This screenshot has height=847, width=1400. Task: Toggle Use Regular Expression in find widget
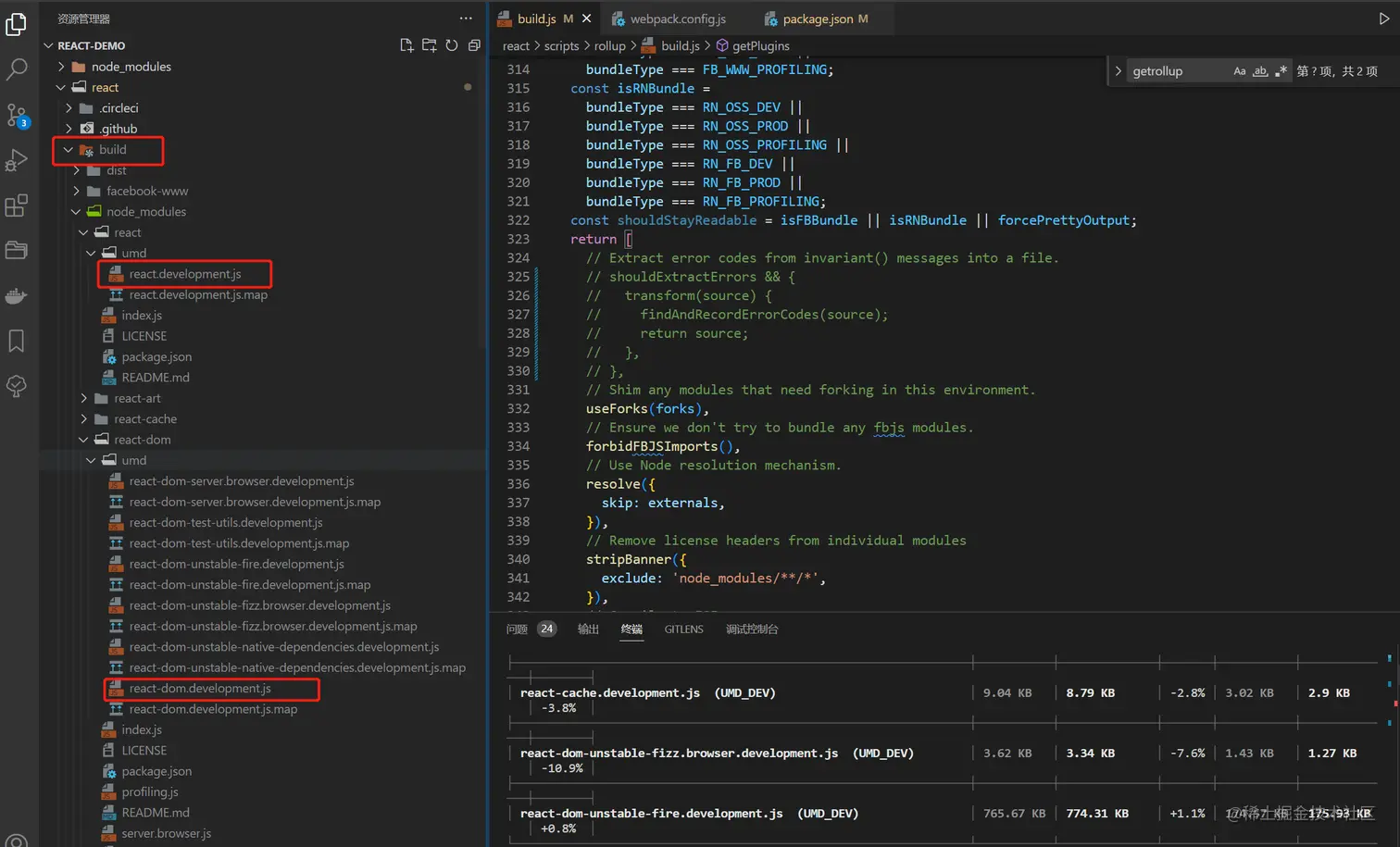1281,71
